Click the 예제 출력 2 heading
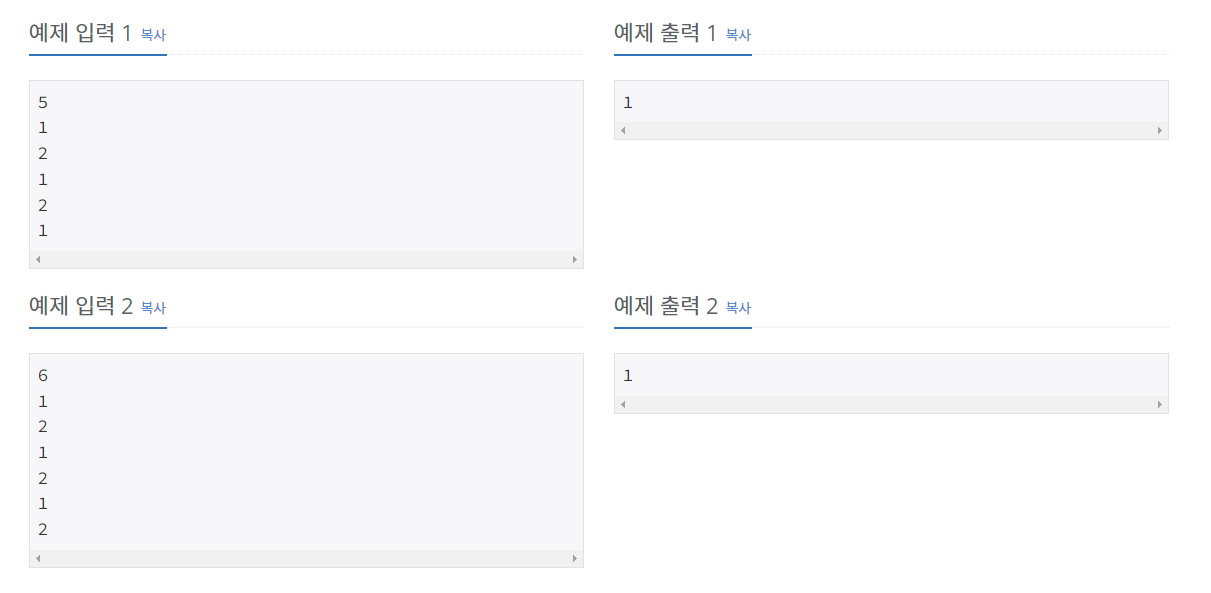Viewport: 1211px width, 593px height. click(665, 303)
